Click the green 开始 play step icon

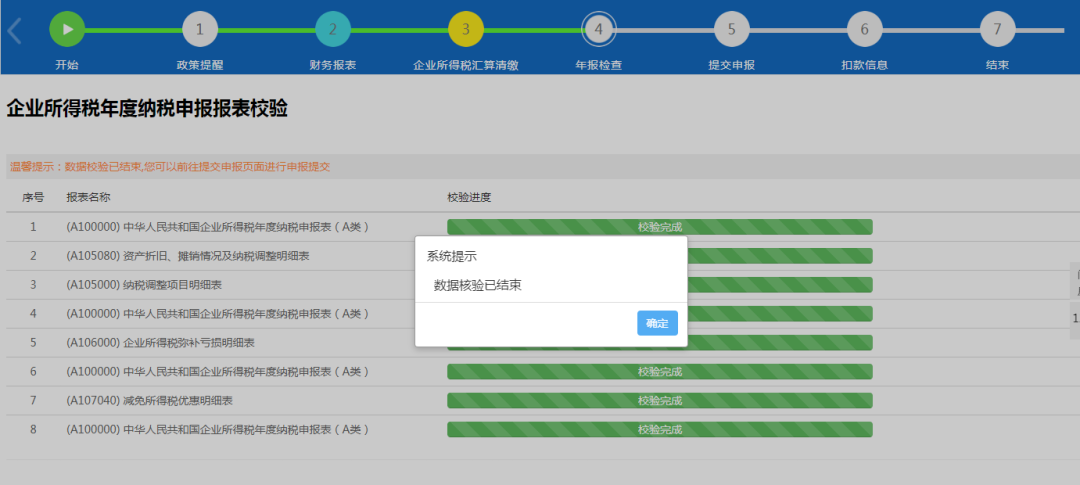(67, 29)
